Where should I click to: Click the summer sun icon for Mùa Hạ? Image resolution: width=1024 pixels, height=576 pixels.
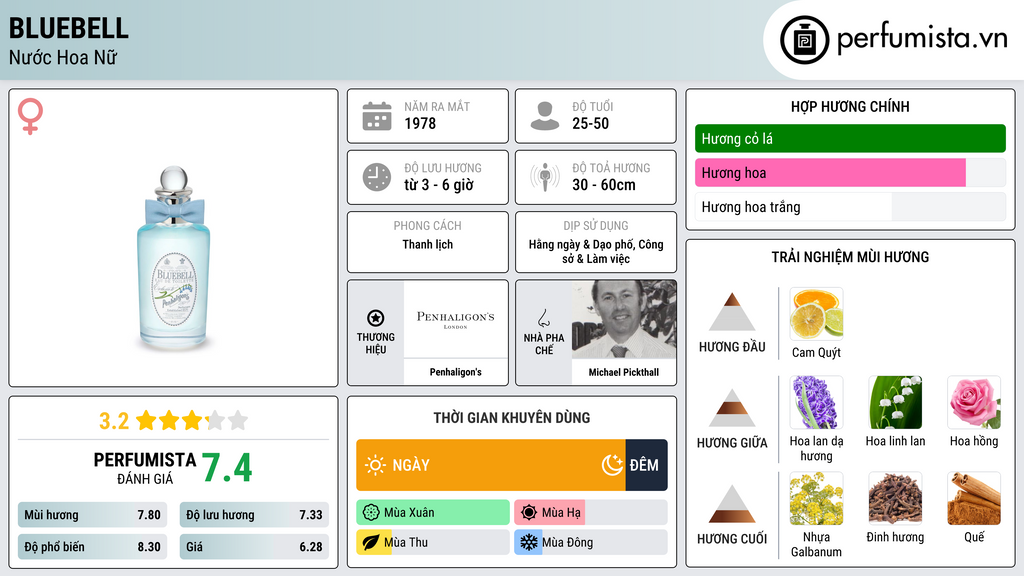(529, 513)
